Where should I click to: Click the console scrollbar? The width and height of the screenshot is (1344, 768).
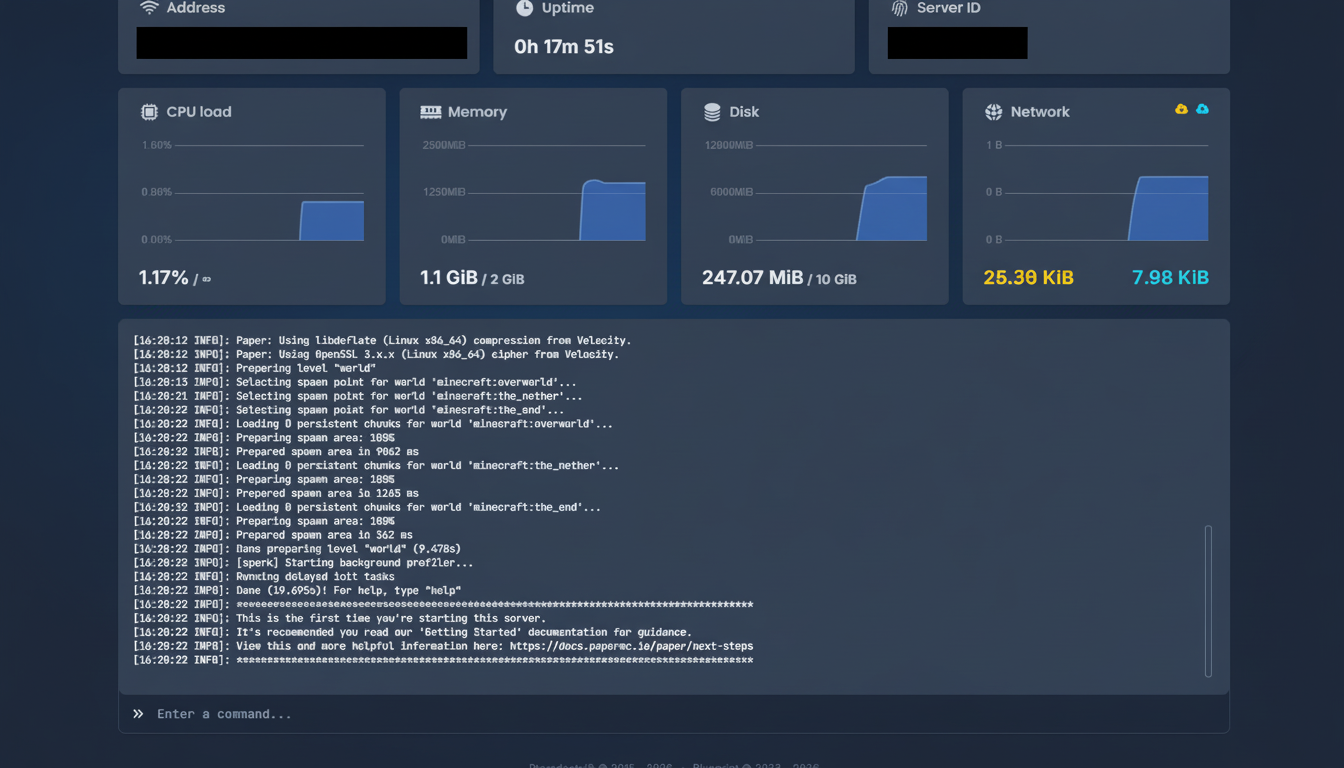tap(1208, 601)
